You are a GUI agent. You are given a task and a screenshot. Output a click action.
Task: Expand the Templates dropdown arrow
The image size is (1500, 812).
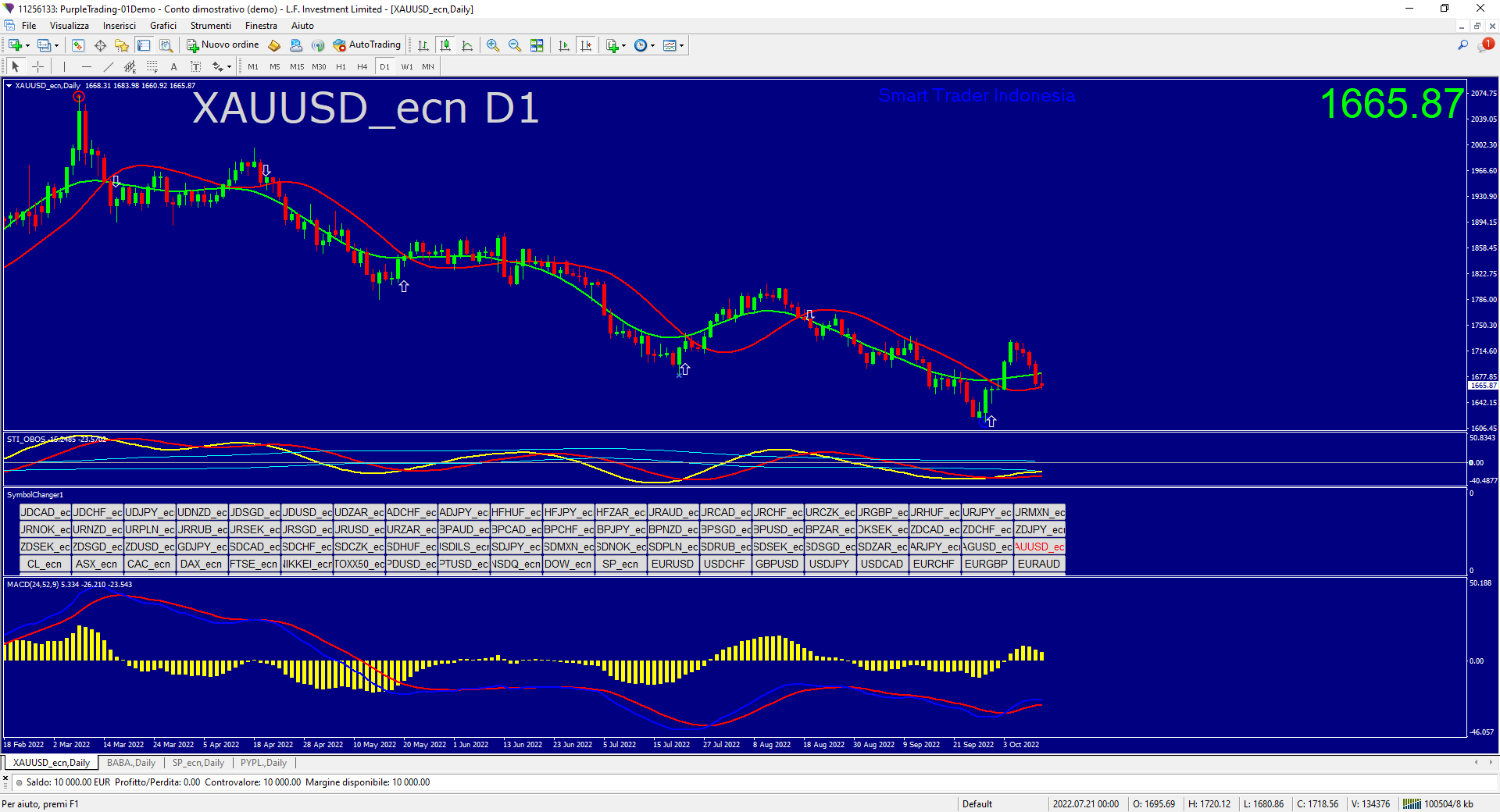pos(681,45)
